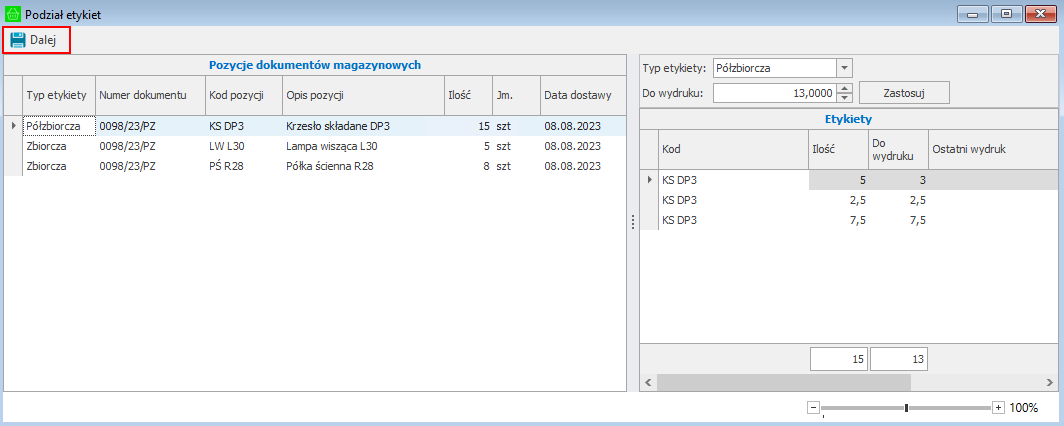Click left arrow of horizontal scrollbar

tap(648, 382)
